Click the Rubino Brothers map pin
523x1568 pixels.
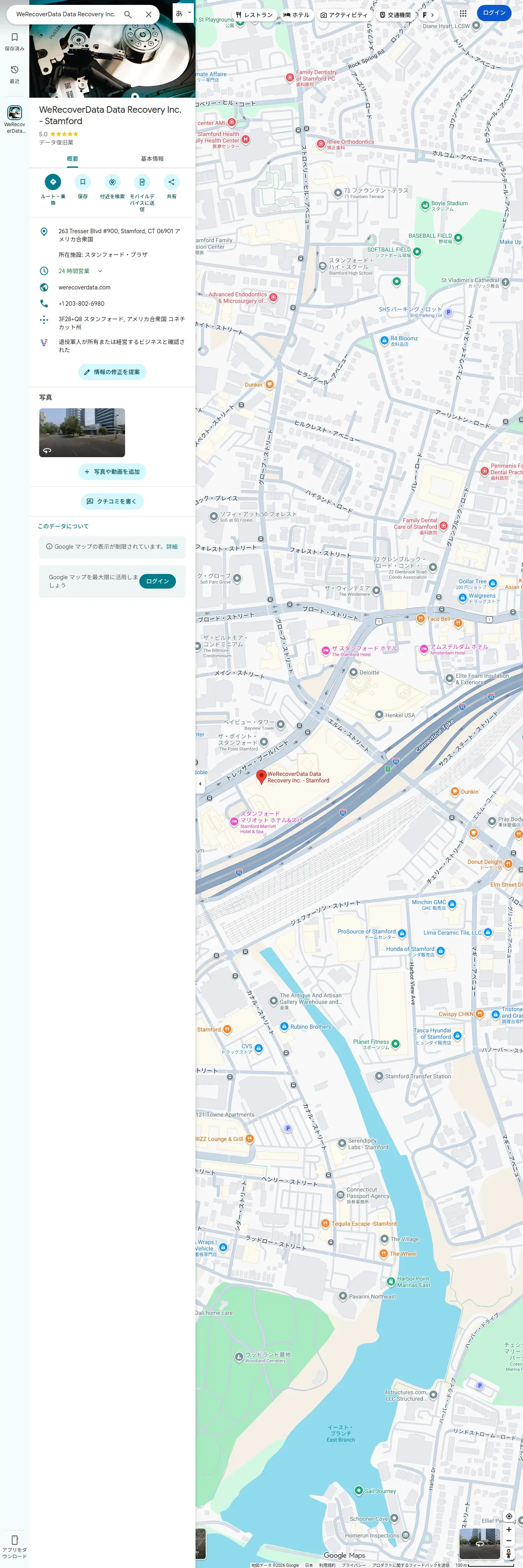click(284, 1026)
